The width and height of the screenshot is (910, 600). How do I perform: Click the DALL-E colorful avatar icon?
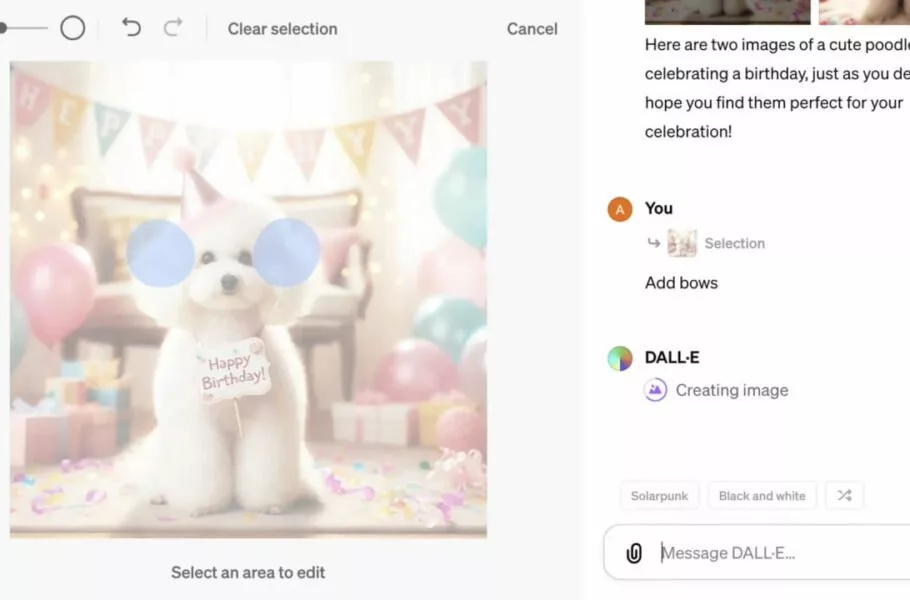(x=620, y=358)
